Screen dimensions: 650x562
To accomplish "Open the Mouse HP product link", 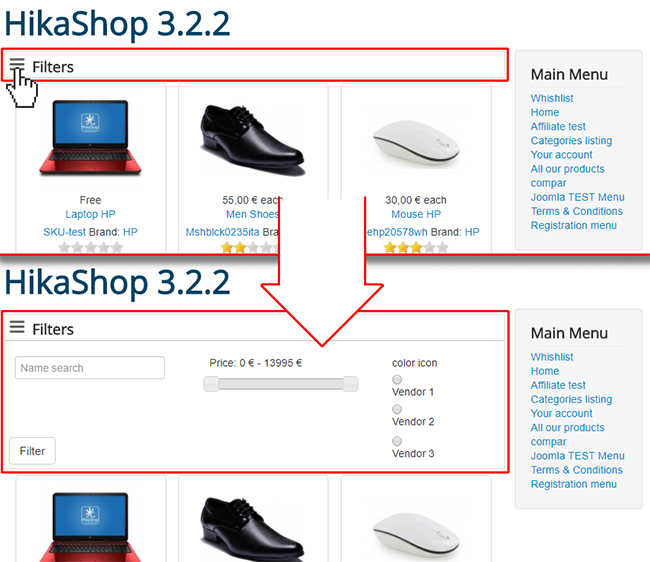I will click(x=416, y=214).
